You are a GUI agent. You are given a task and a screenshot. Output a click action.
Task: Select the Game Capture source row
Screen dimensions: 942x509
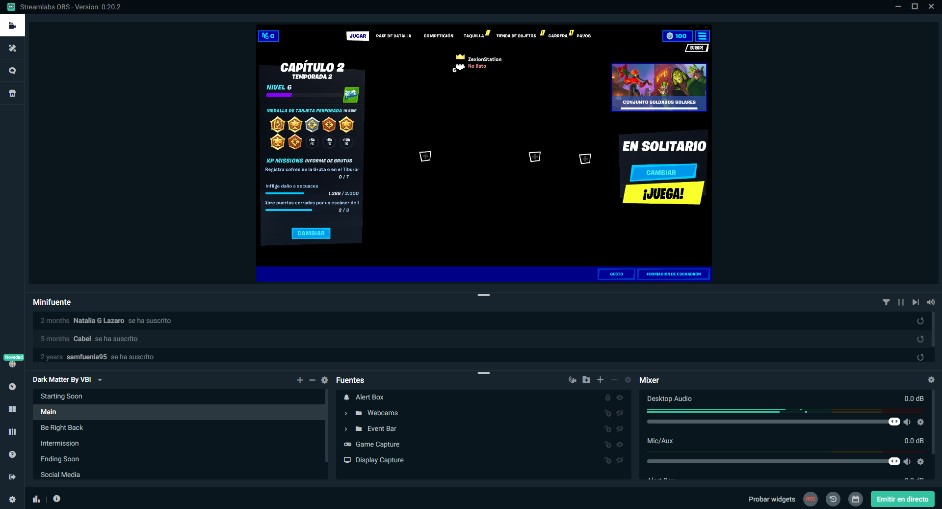tap(483, 444)
